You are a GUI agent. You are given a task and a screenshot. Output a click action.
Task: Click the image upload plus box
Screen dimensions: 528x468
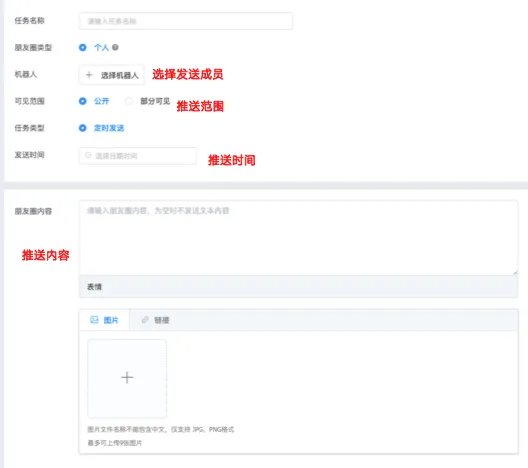click(x=127, y=378)
